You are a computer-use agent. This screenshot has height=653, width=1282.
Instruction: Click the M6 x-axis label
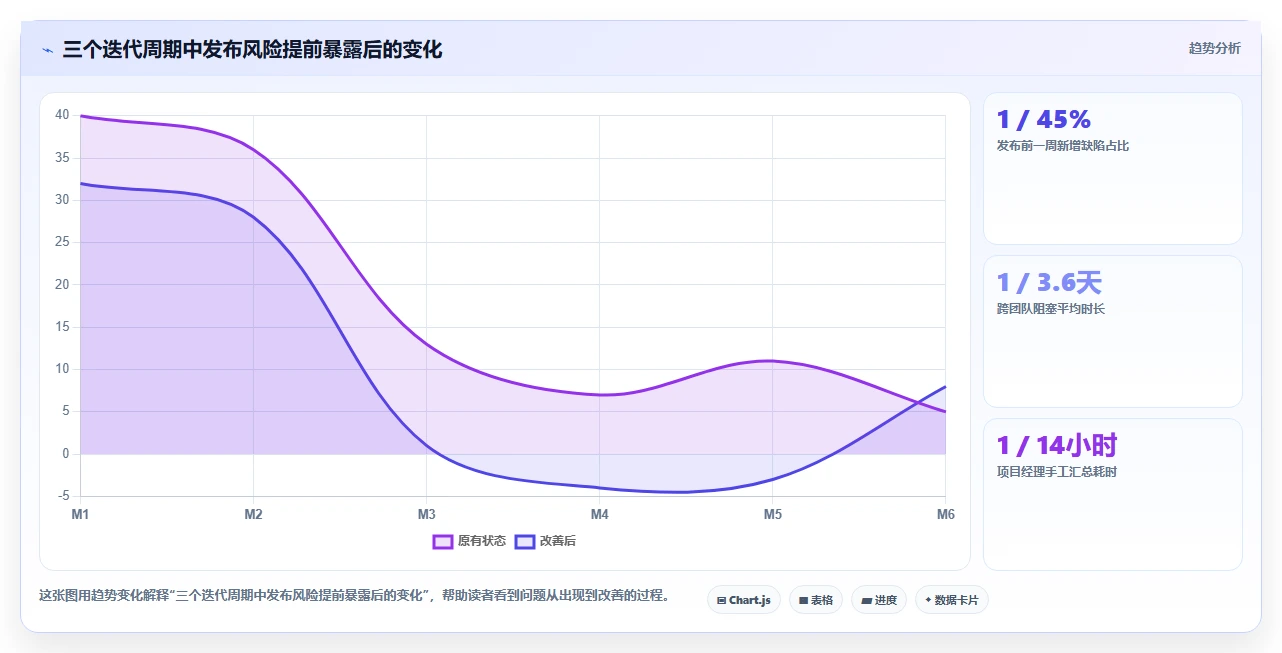[945, 515]
